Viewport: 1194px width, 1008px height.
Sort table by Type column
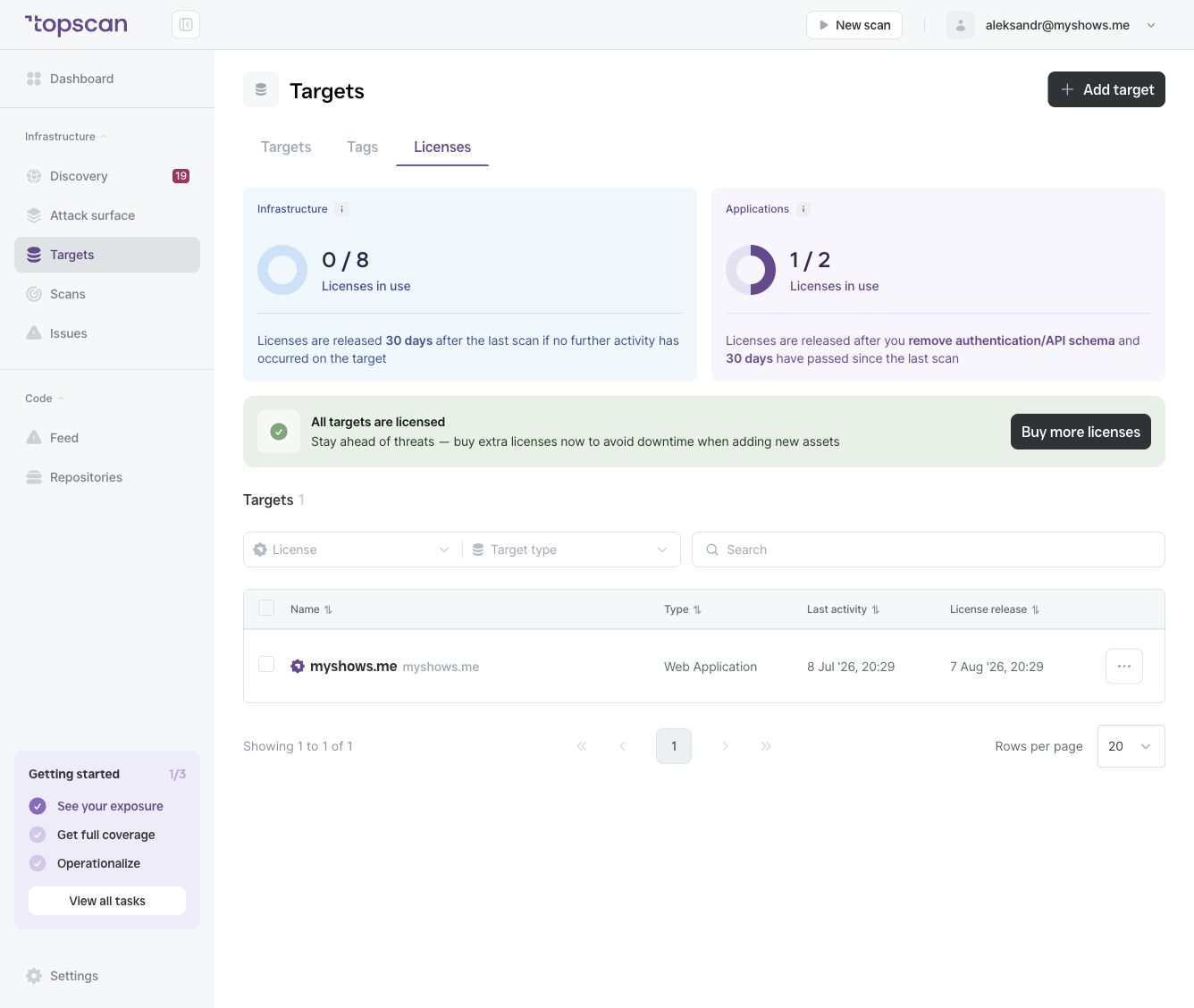[683, 609]
